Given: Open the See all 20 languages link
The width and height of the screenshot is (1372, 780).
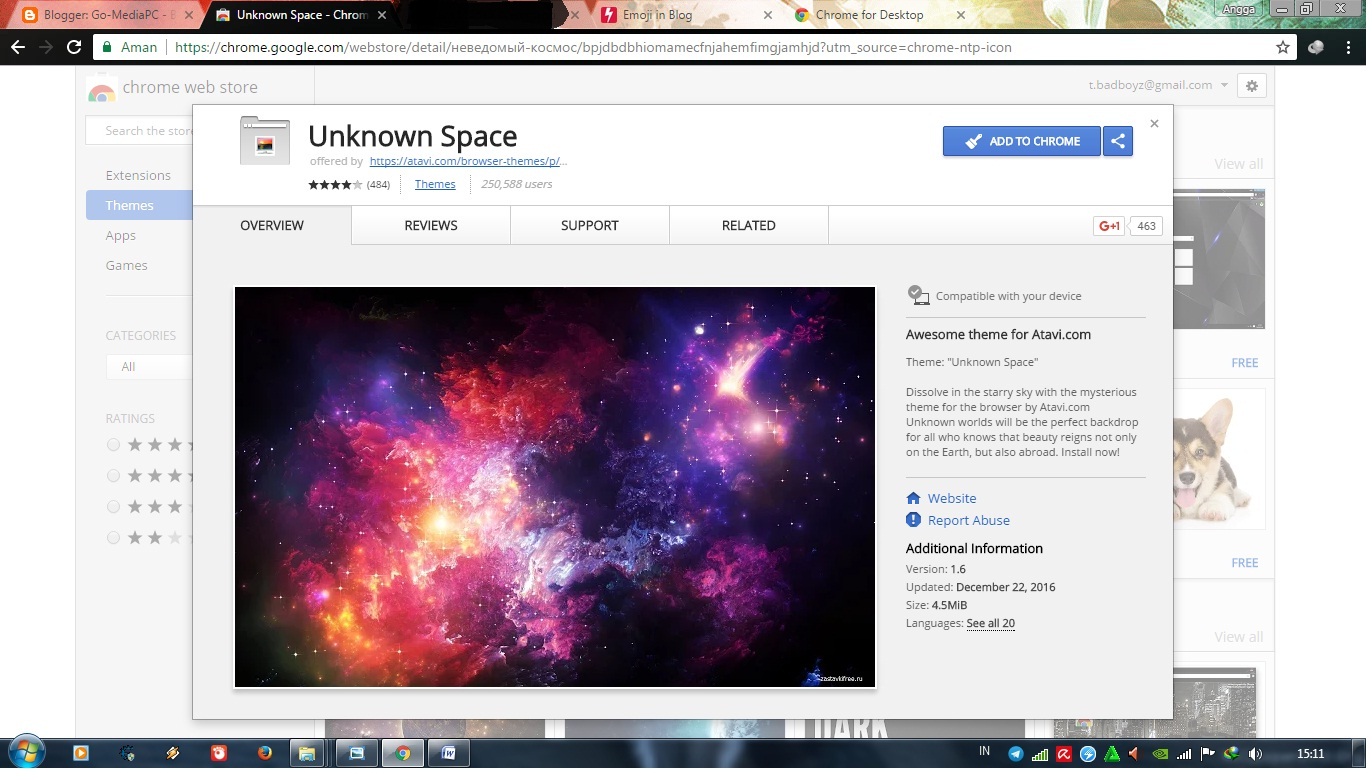Looking at the screenshot, I should pyautogui.click(x=990, y=623).
